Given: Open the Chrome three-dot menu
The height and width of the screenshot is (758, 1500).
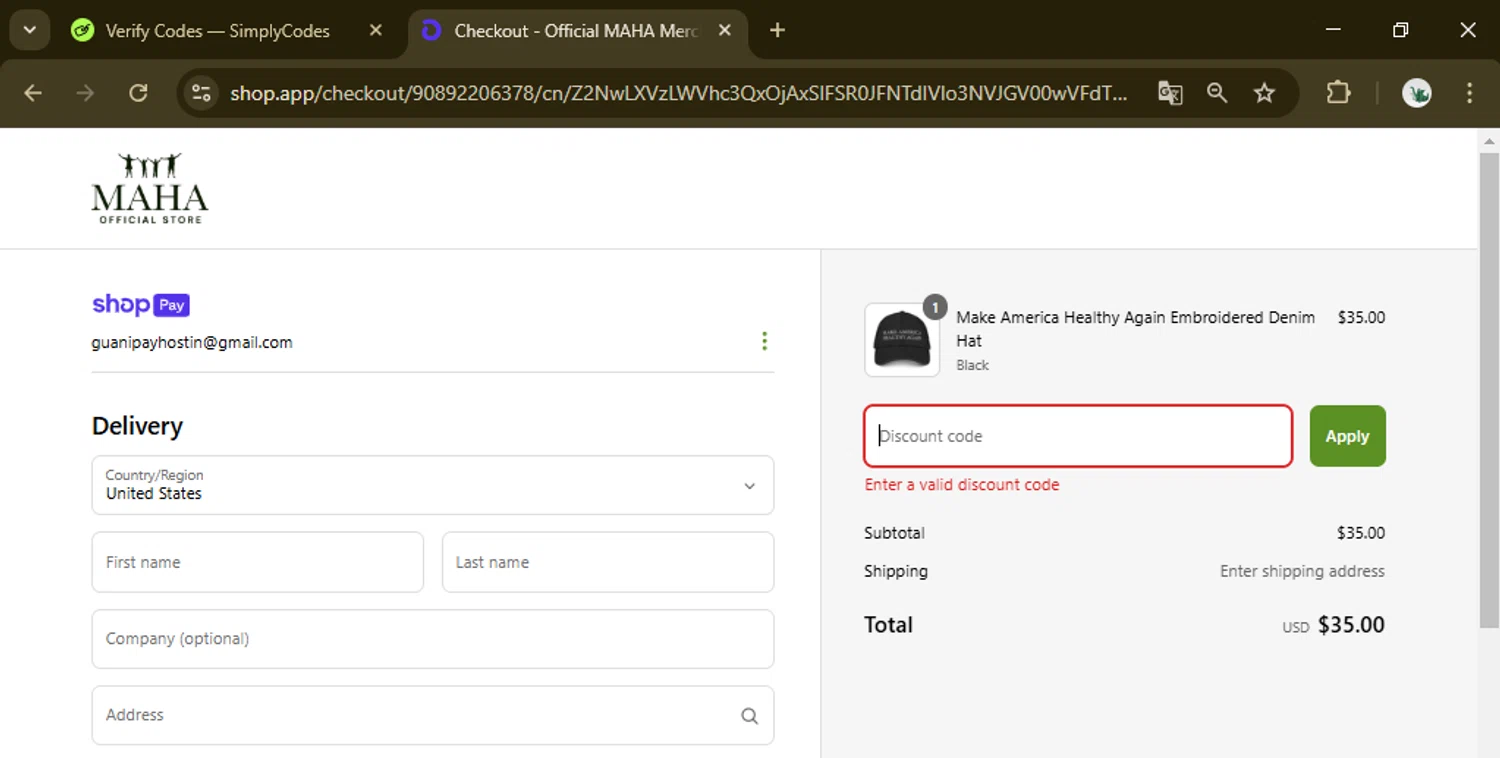Looking at the screenshot, I should point(1469,93).
